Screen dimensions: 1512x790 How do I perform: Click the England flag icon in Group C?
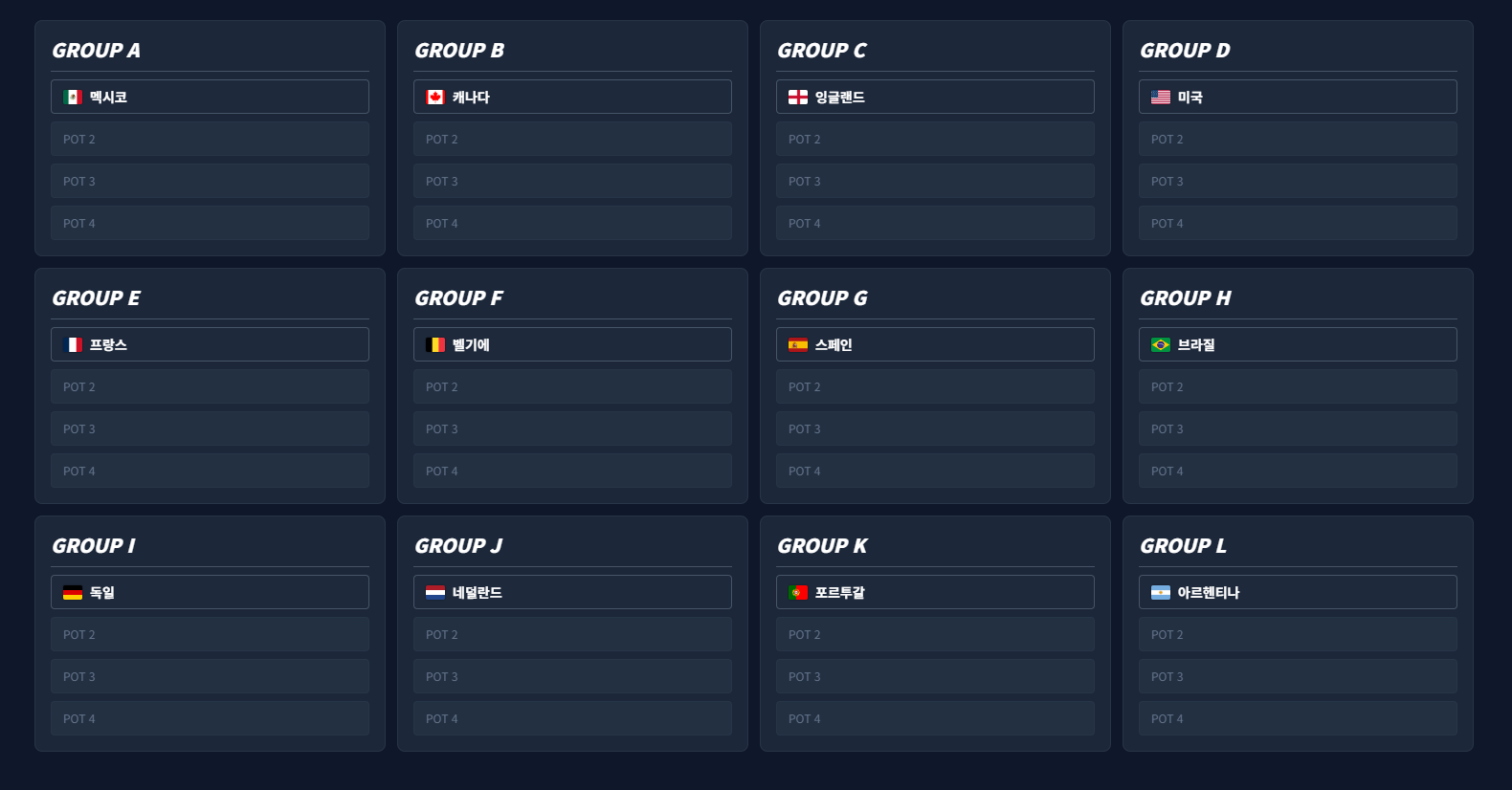coord(798,97)
